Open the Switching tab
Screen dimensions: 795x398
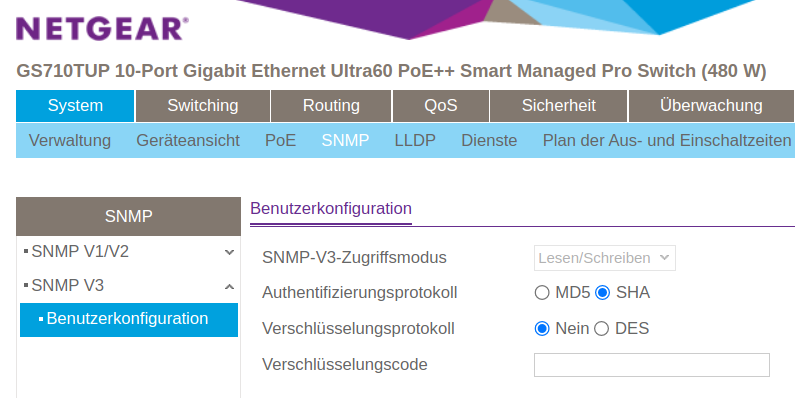(x=203, y=106)
